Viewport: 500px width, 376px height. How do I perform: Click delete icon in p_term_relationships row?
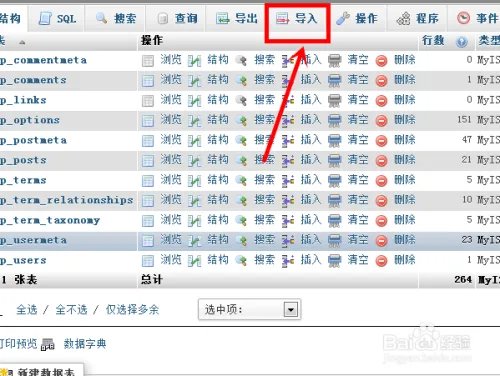click(x=381, y=201)
